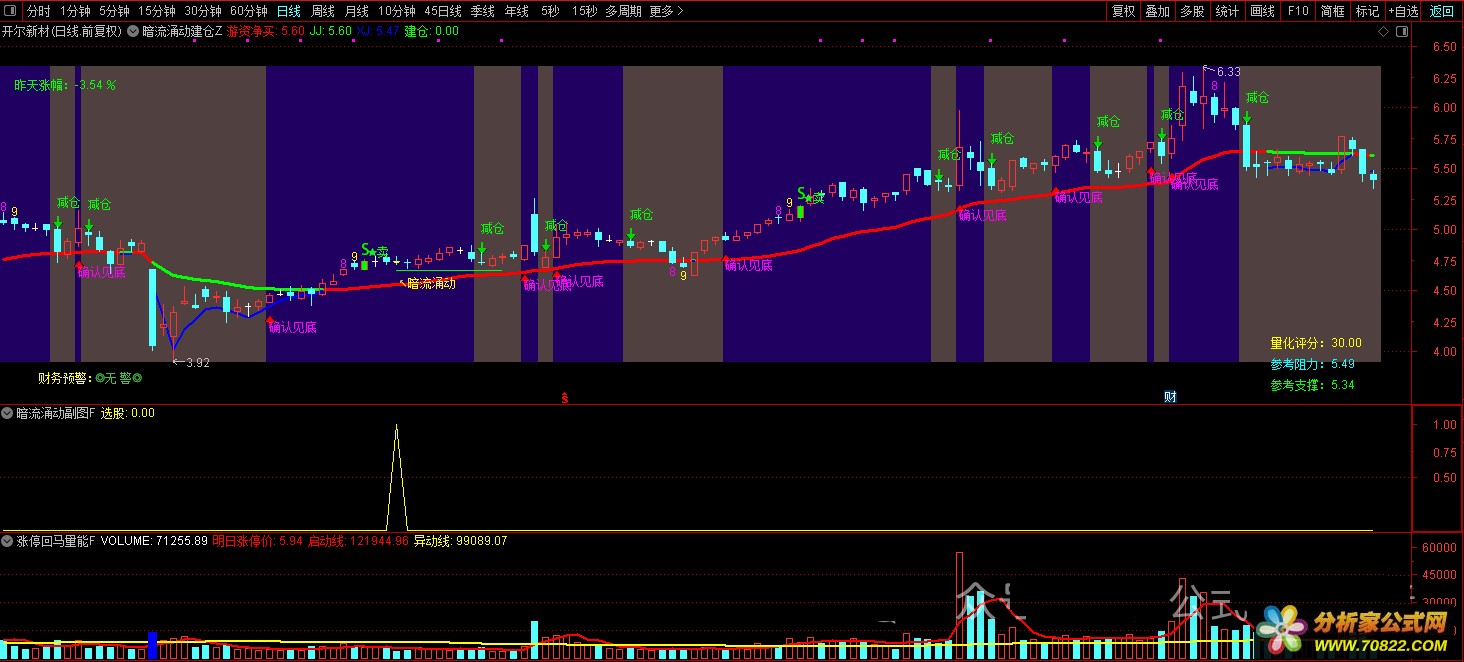
Task: Open the 标记 marker tool
Action: (1367, 11)
